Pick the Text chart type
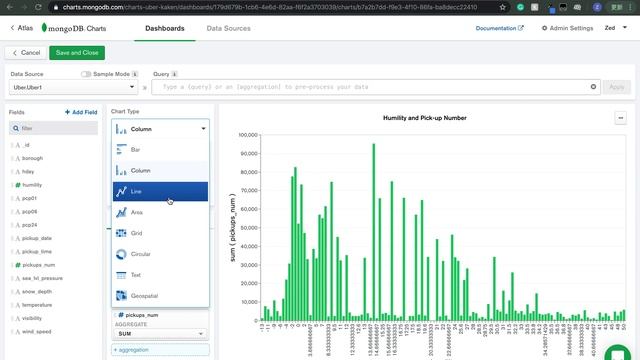Viewport: 640px width, 360px height. pos(160,275)
